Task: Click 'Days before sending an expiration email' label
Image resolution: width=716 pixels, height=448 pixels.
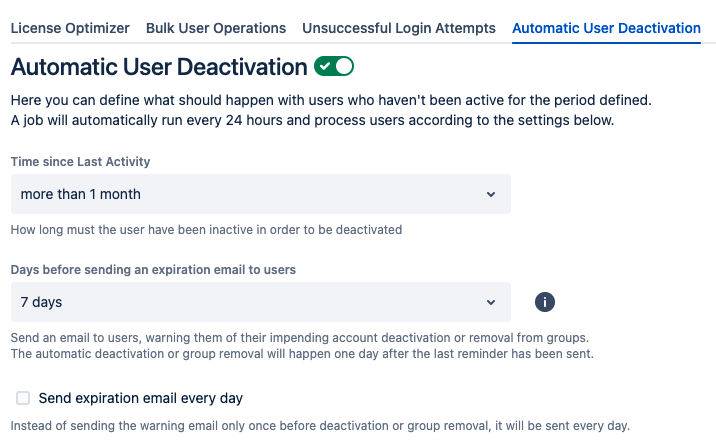Action: coord(153,270)
